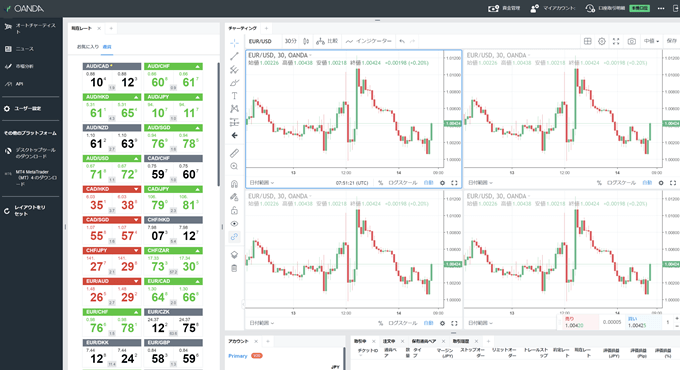This screenshot has width=680, height=370.
Task: Open the 注文中 orders tab
Action: (389, 341)
